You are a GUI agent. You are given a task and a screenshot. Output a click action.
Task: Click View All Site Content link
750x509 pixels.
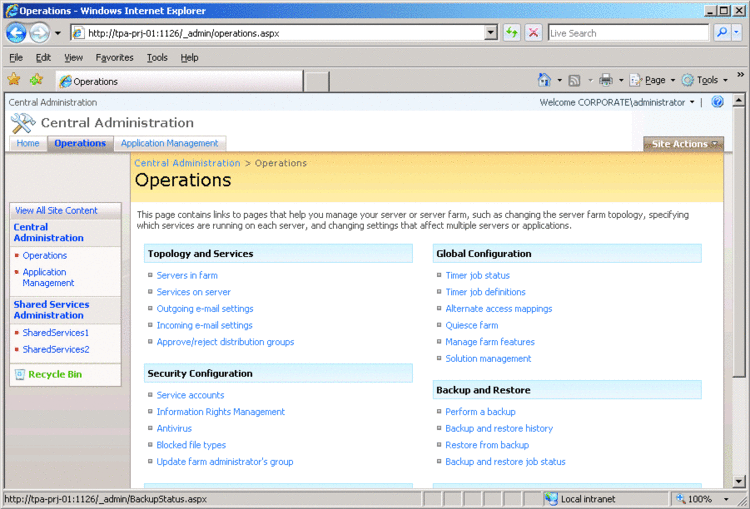[x=56, y=210]
